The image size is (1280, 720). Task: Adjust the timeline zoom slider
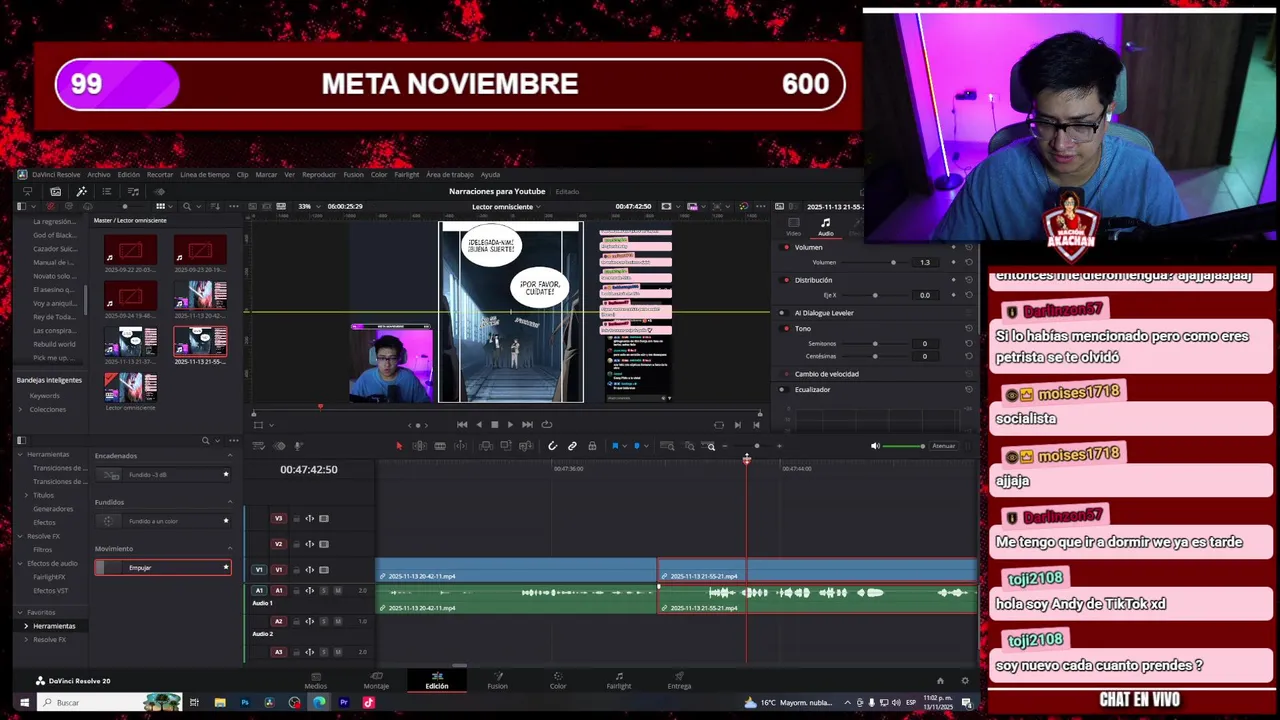coord(756,446)
